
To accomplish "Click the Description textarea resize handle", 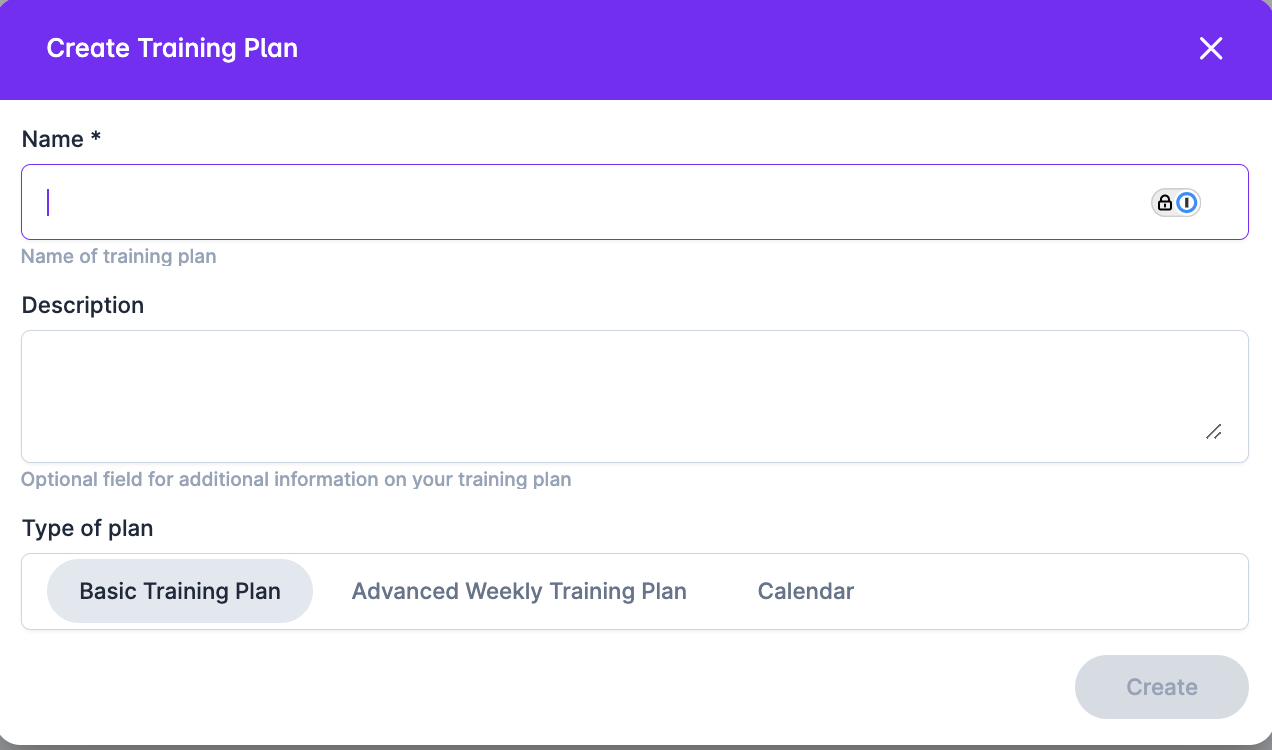I will (x=1213, y=432).
